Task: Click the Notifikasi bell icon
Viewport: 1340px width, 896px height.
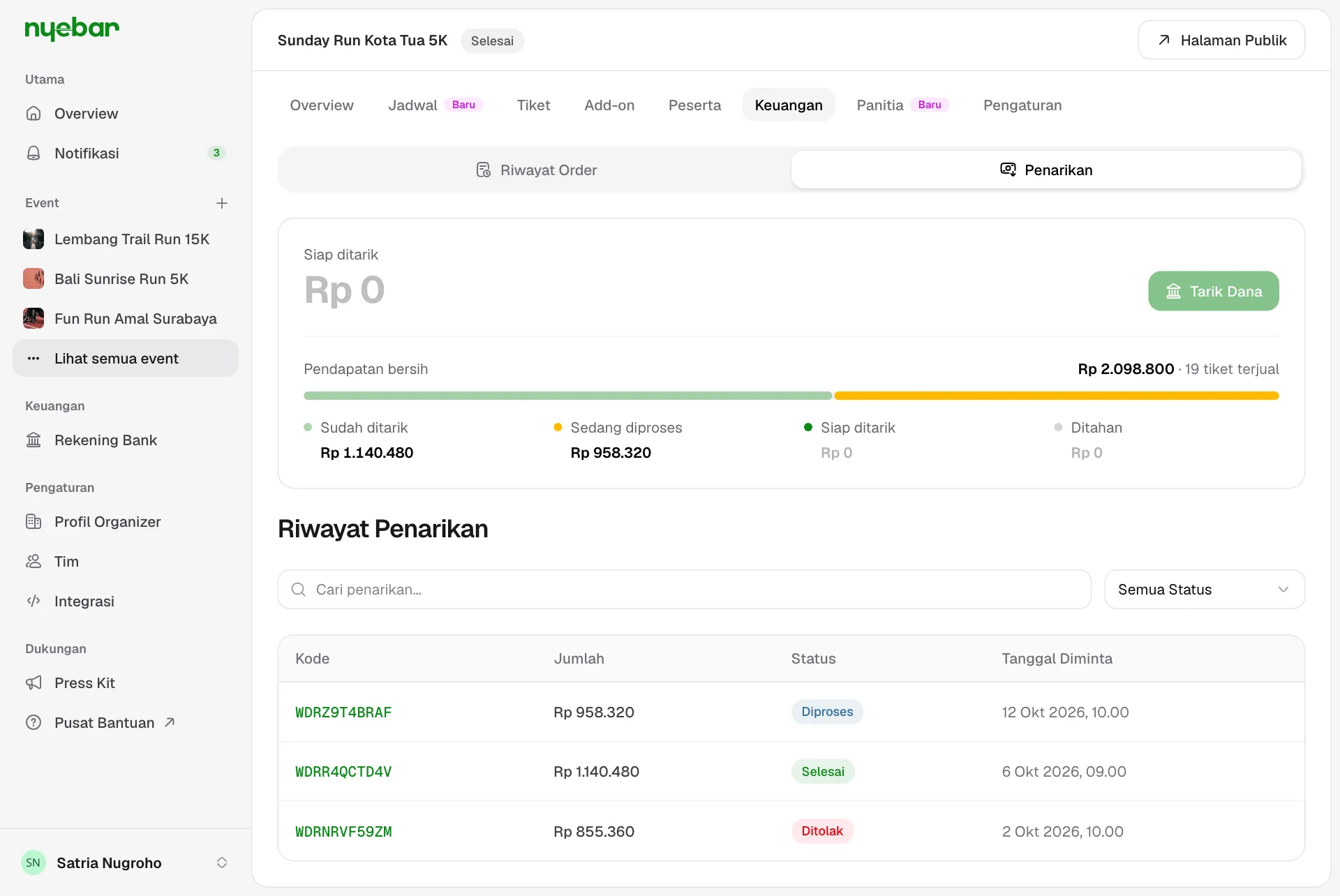Action: coord(33,153)
